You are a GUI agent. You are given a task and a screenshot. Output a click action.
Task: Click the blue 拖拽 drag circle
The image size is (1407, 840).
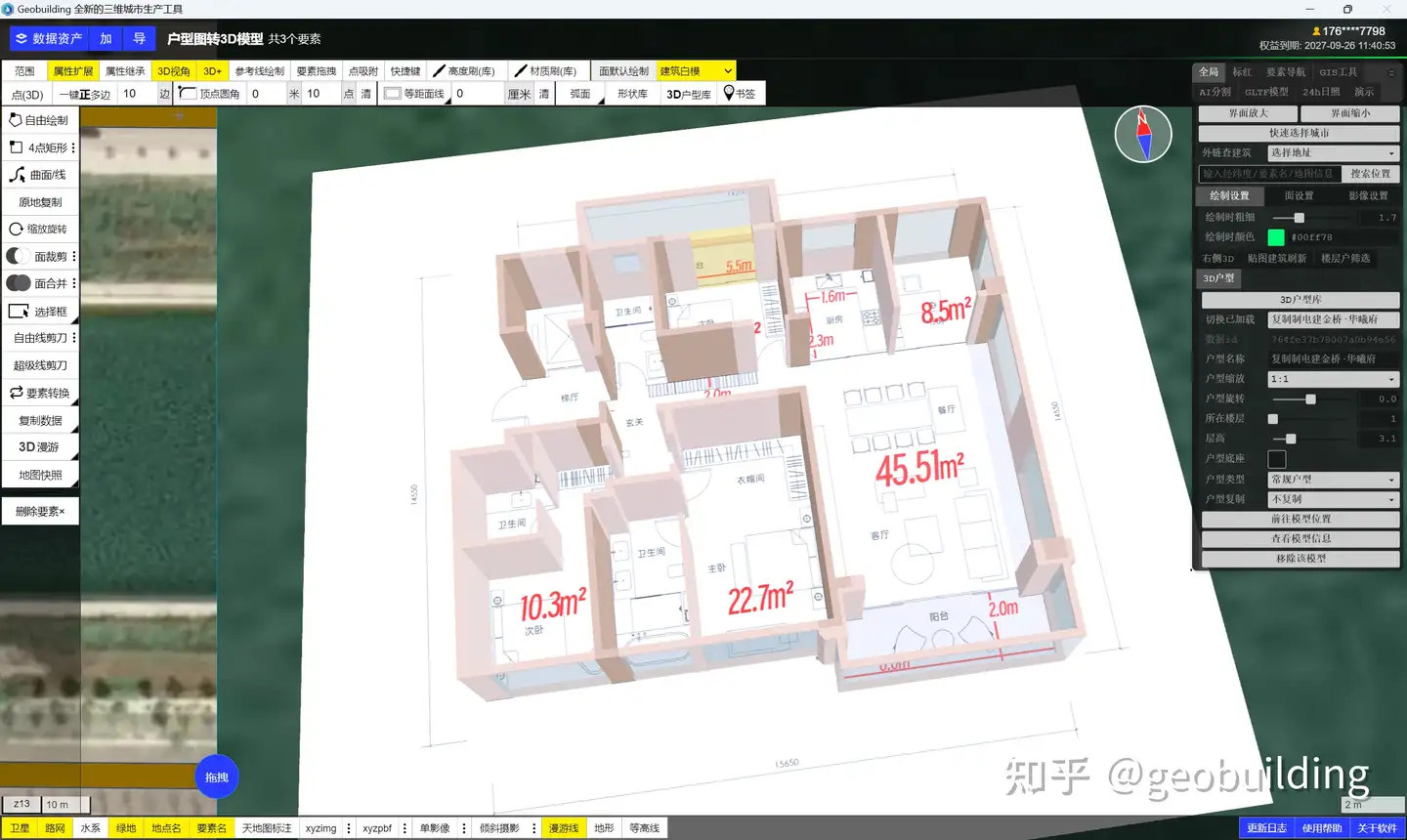tap(217, 777)
